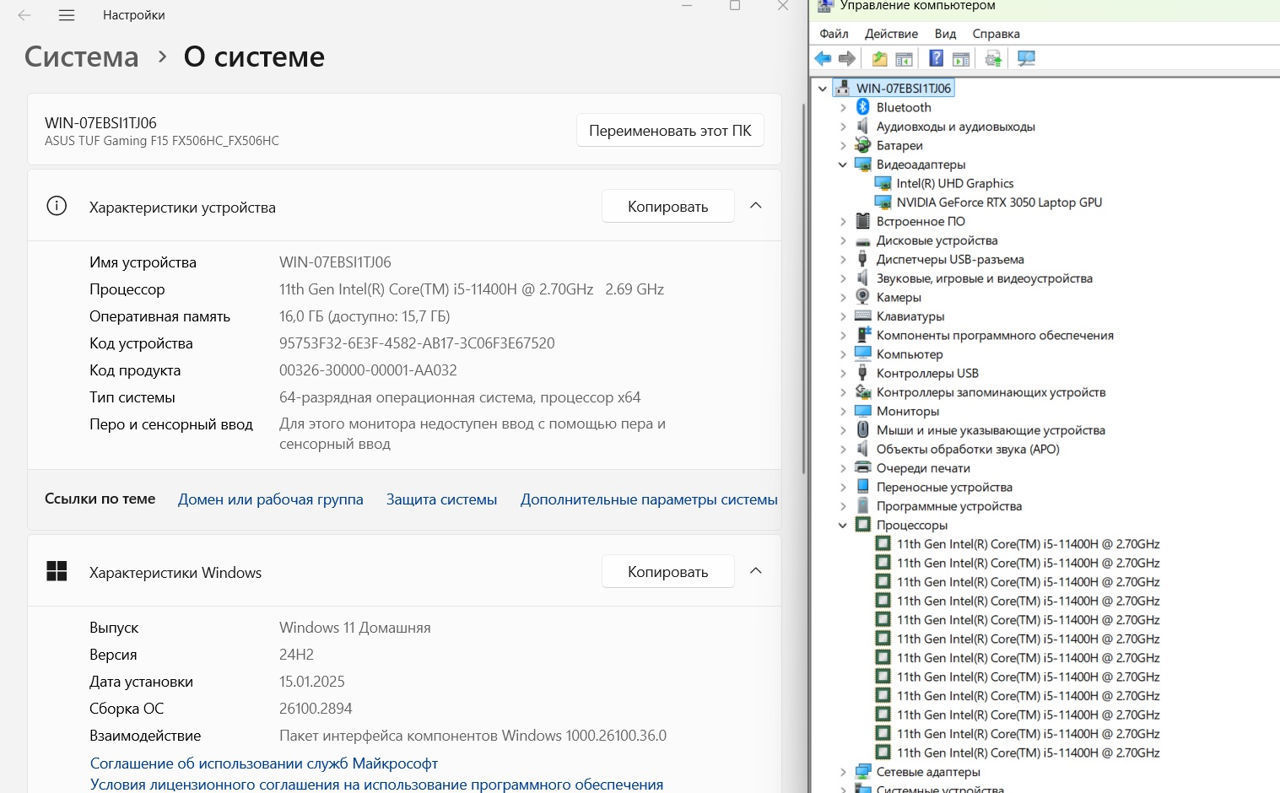Viewport: 1280px width, 793px height.
Task: Click Scan for hardware changes monitor icon
Action: pos(1026,59)
